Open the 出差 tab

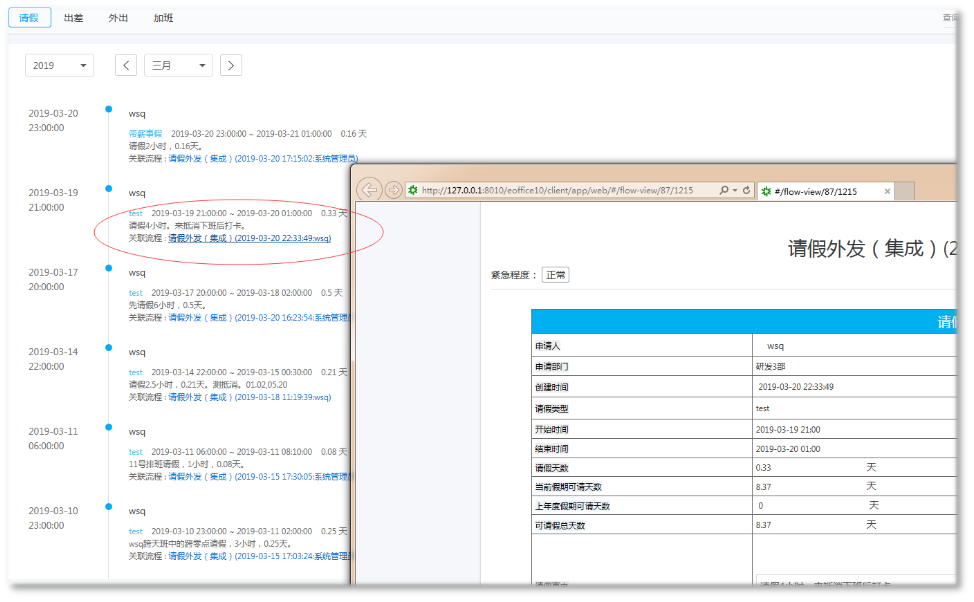[x=73, y=18]
